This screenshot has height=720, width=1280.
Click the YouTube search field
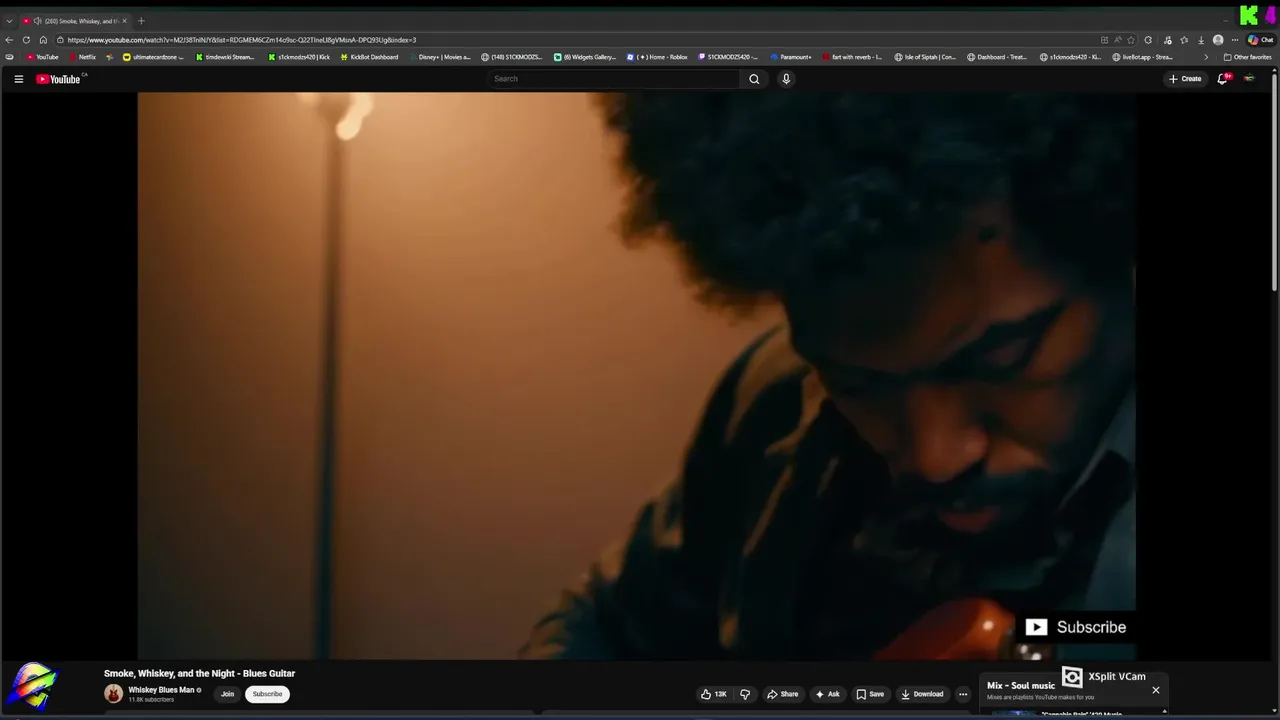click(612, 79)
